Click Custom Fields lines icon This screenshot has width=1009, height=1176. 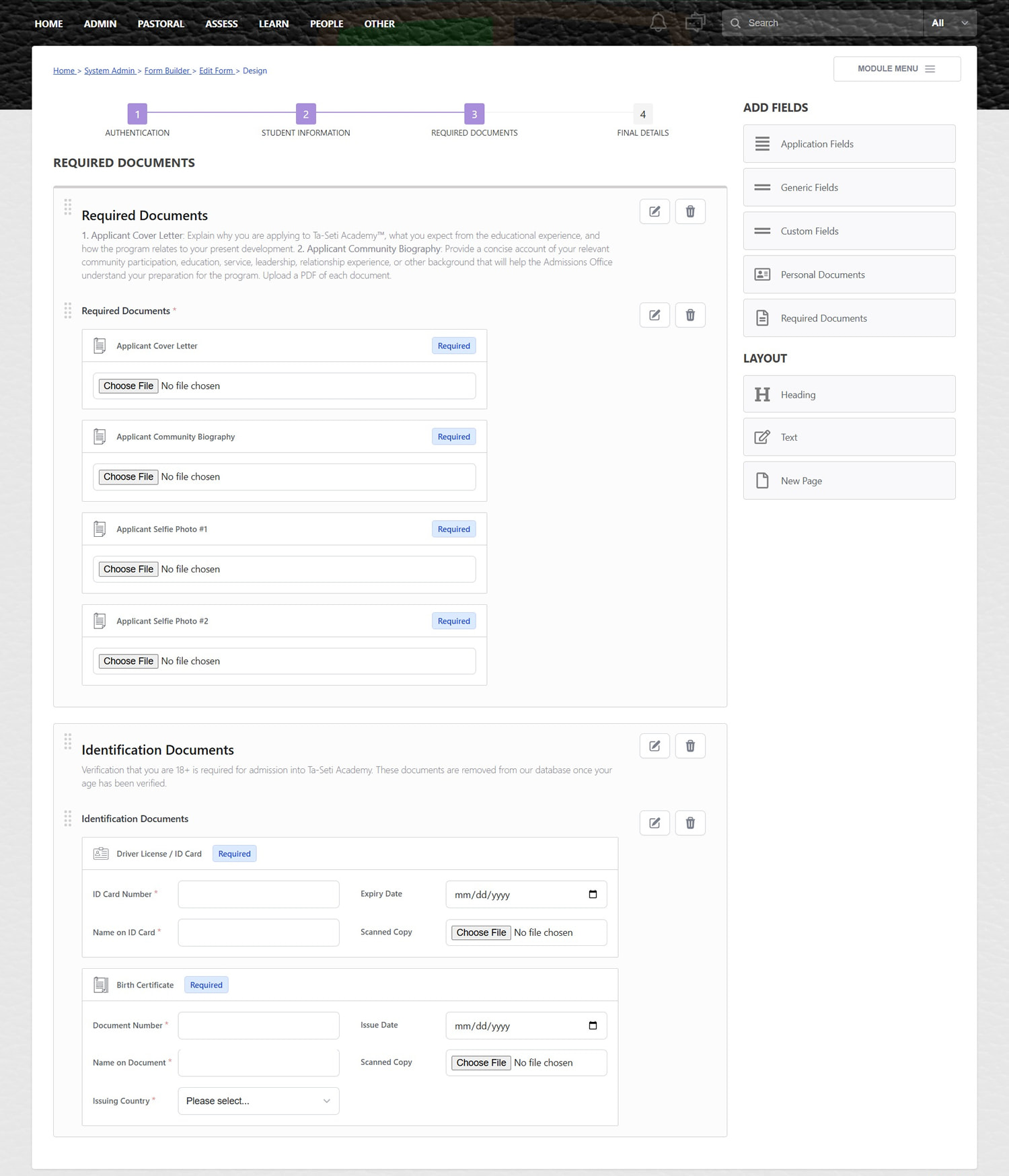pos(762,231)
